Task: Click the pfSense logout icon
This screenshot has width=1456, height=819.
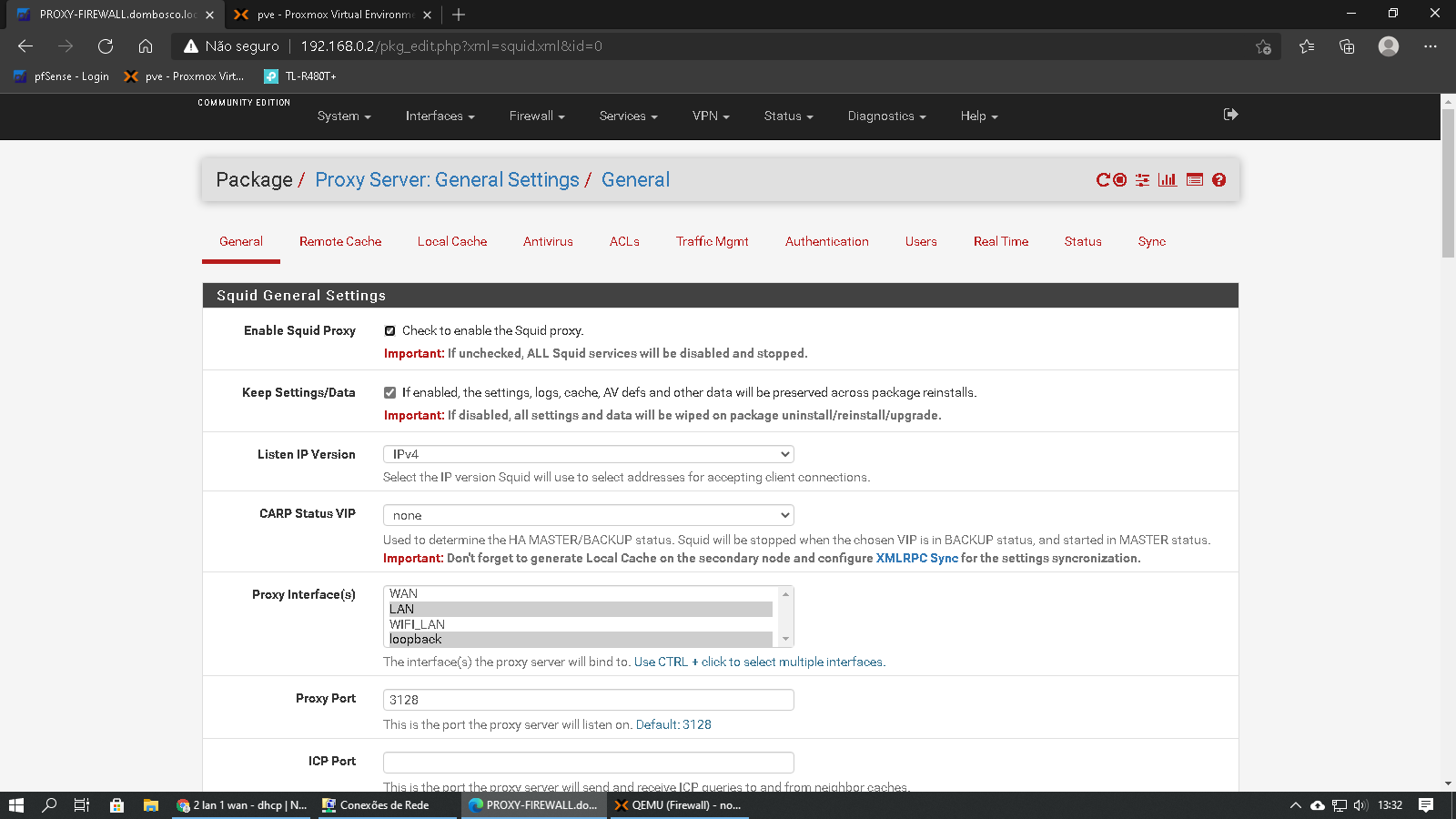Action: pyautogui.click(x=1231, y=115)
